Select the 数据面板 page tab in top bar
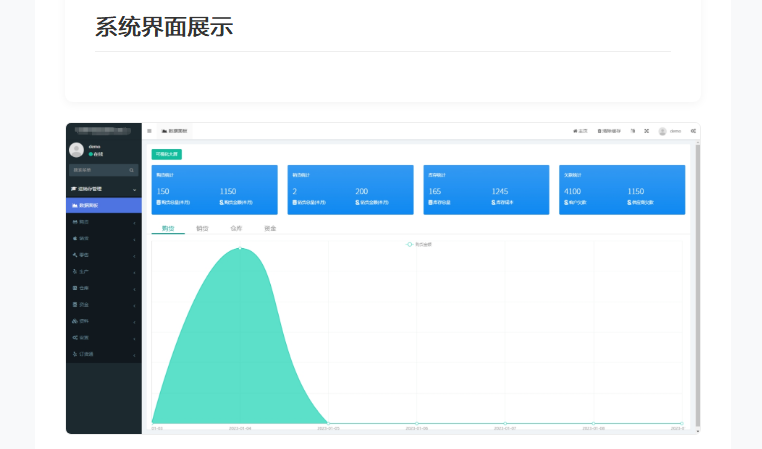 [x=174, y=131]
